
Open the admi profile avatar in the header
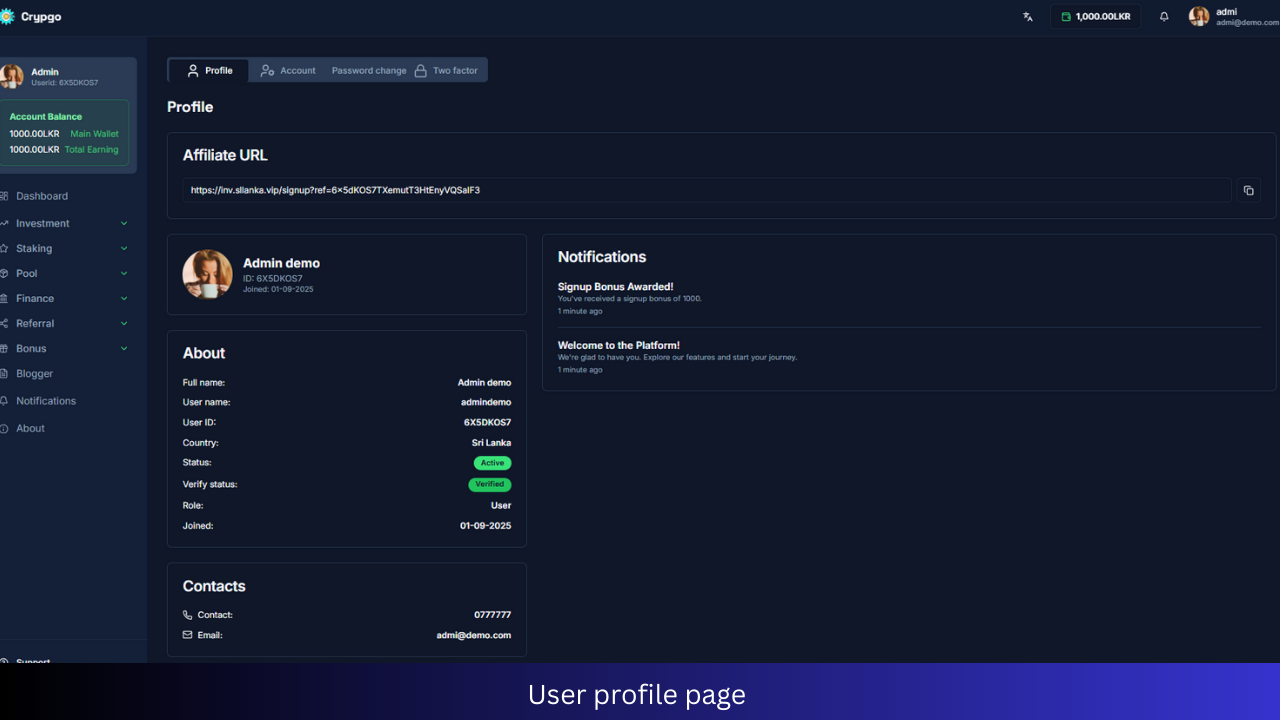[1198, 16]
